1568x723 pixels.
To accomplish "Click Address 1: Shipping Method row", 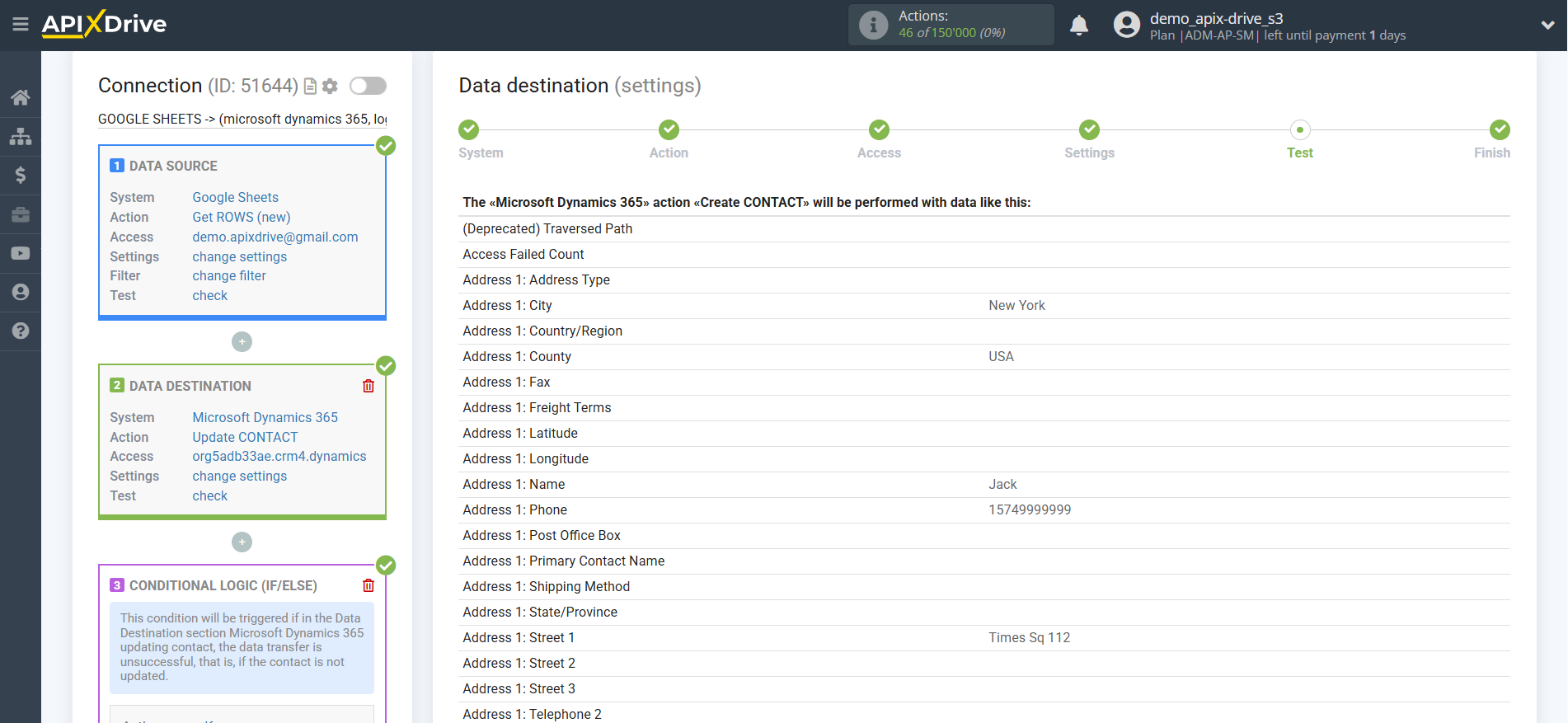I will pyautogui.click(x=984, y=586).
